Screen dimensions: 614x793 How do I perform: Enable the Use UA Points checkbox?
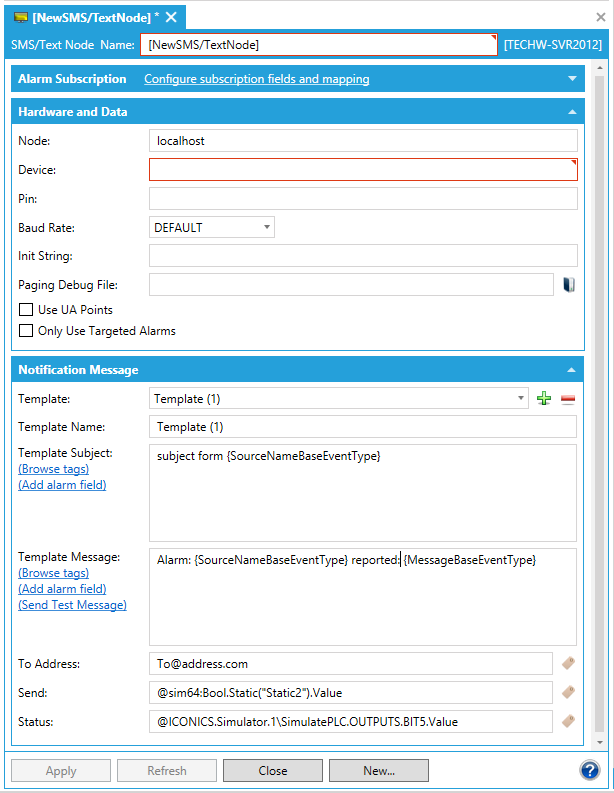coord(27,310)
